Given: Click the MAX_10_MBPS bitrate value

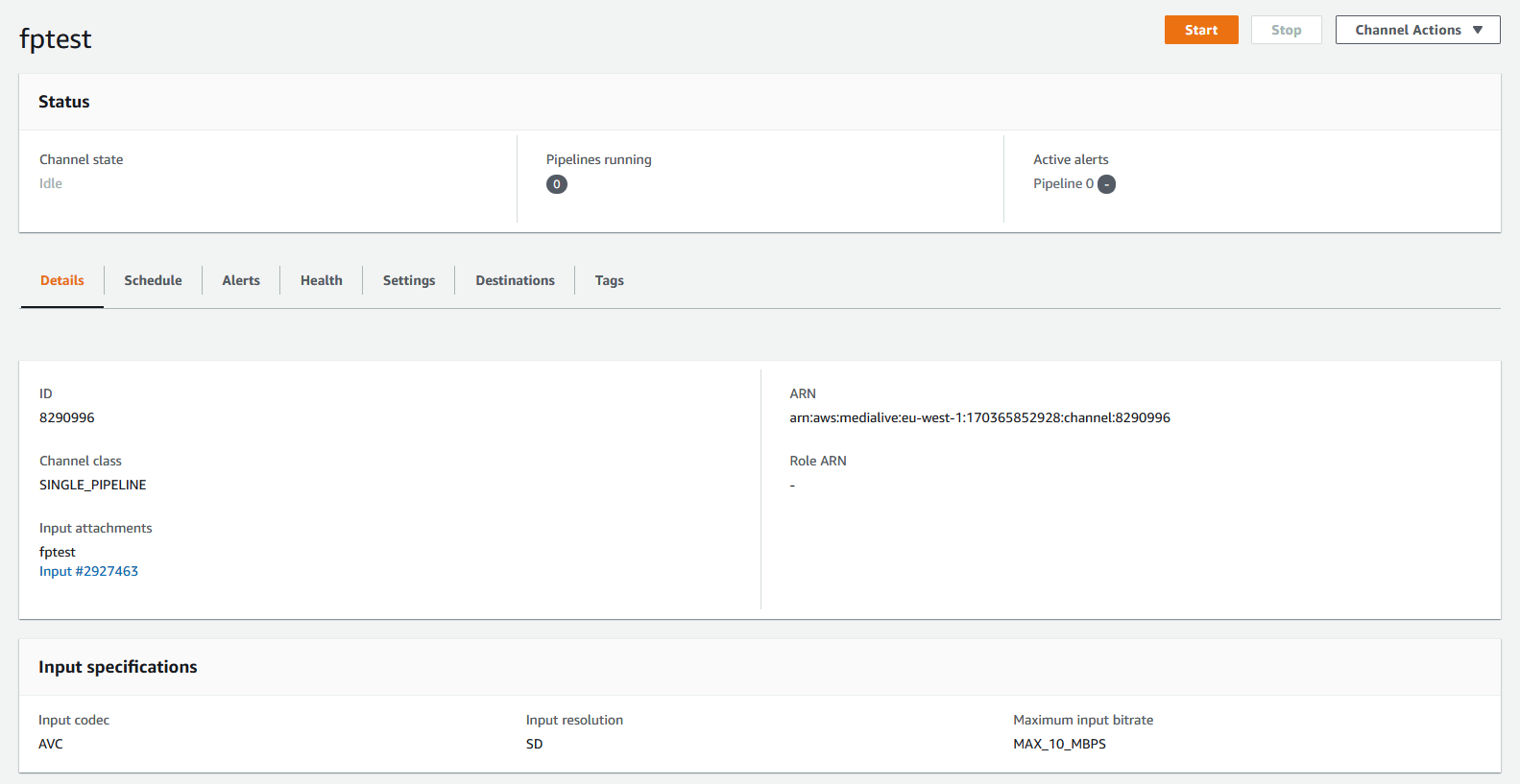Looking at the screenshot, I should (x=1059, y=744).
